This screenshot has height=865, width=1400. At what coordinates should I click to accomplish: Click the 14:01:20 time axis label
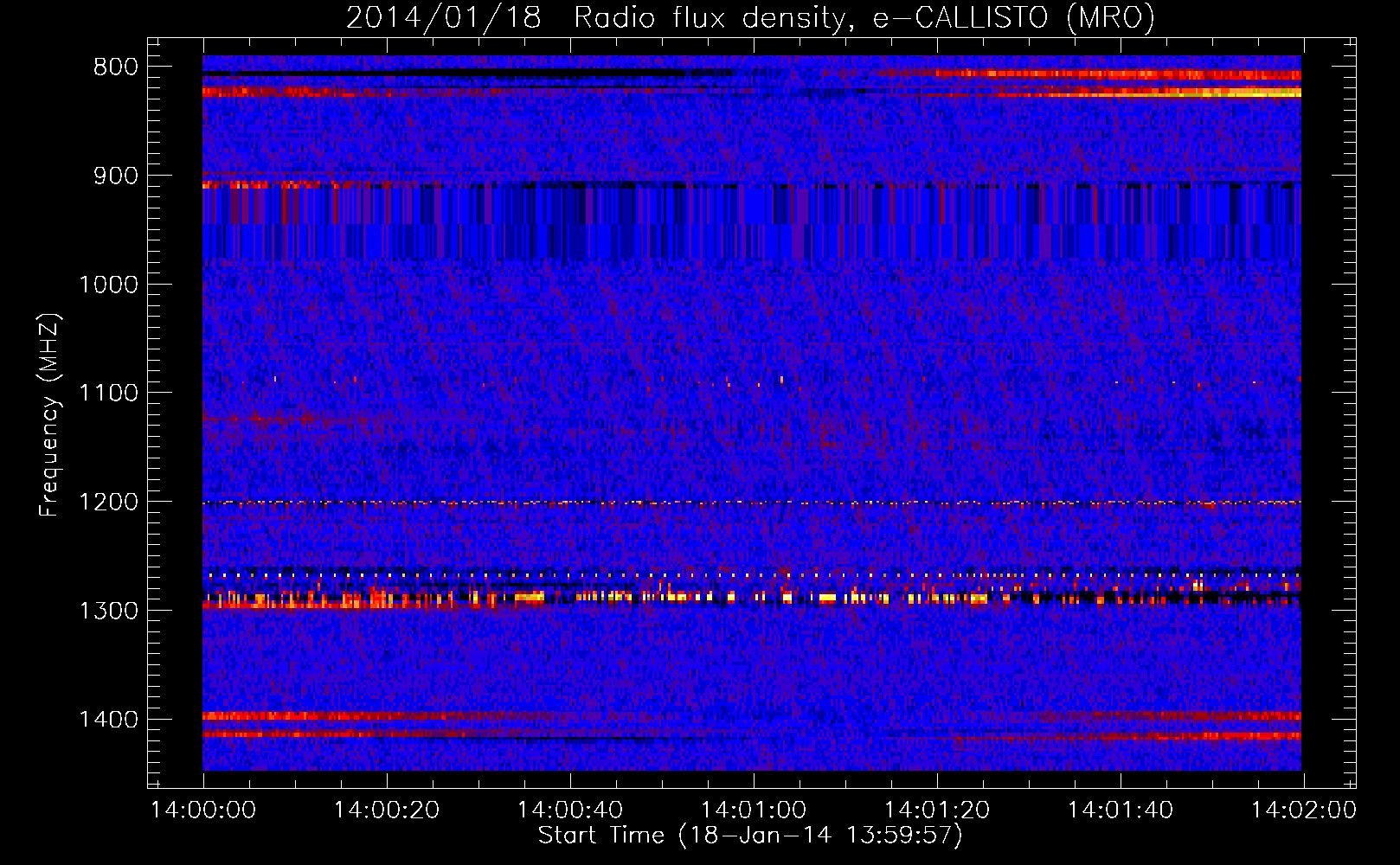[937, 811]
